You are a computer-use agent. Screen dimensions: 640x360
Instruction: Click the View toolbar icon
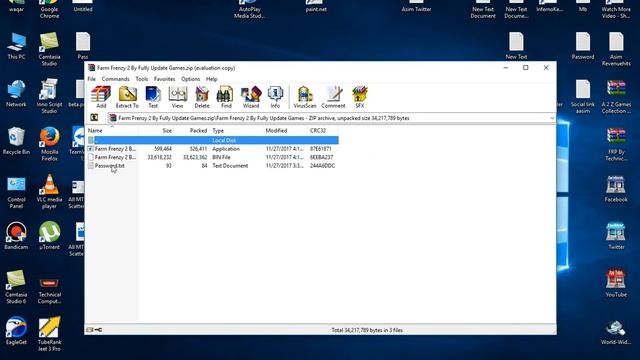coord(178,97)
